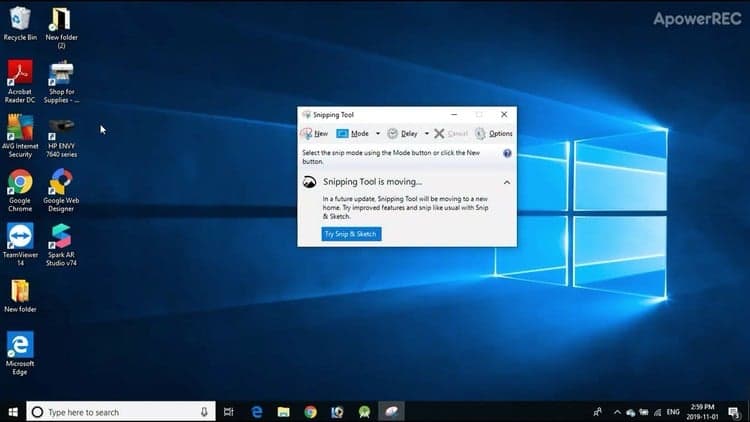Viewport: 750px width, 422px height.
Task: Select the Google Chrome desktop icon
Action: pos(20,190)
